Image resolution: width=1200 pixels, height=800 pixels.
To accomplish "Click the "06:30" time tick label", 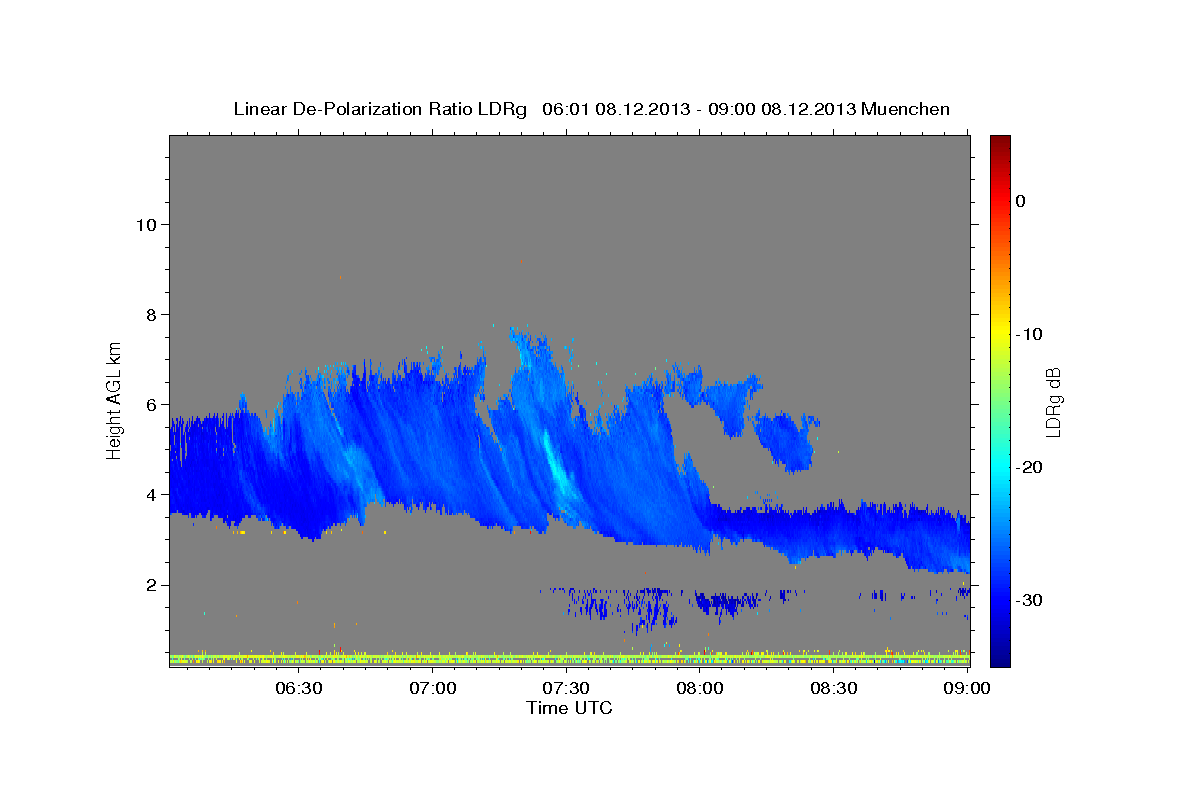I will click(x=299, y=688).
